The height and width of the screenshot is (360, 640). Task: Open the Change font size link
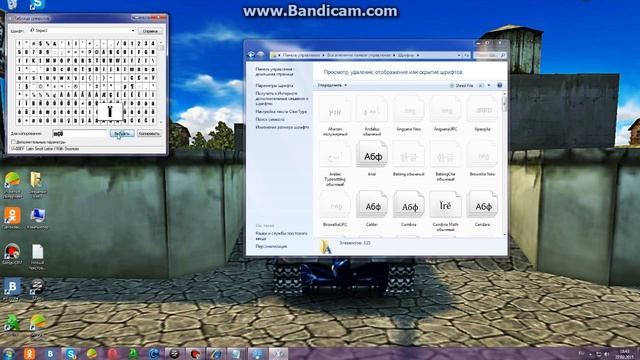point(282,127)
